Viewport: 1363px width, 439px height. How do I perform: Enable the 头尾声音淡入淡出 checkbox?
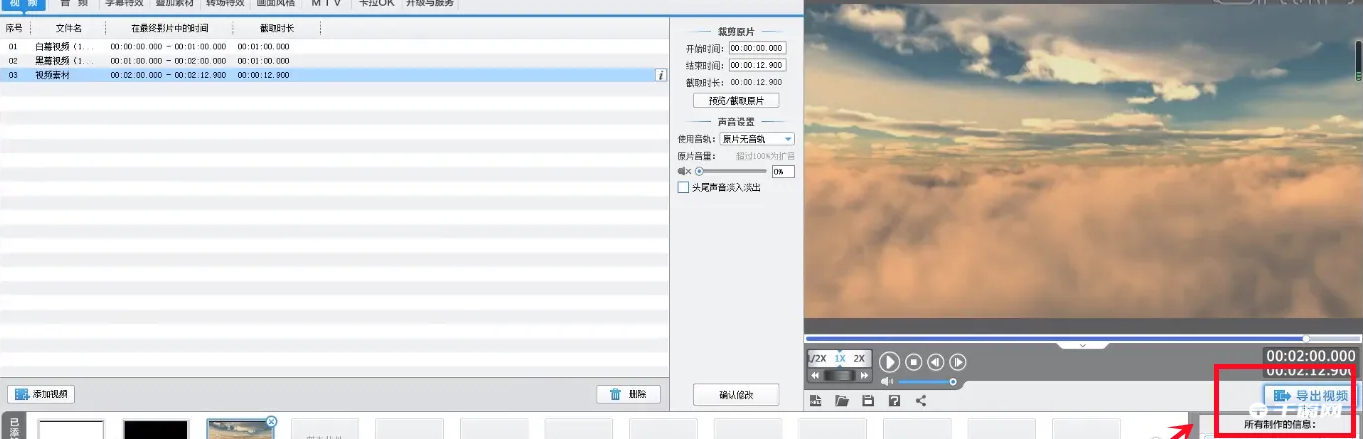(x=684, y=187)
